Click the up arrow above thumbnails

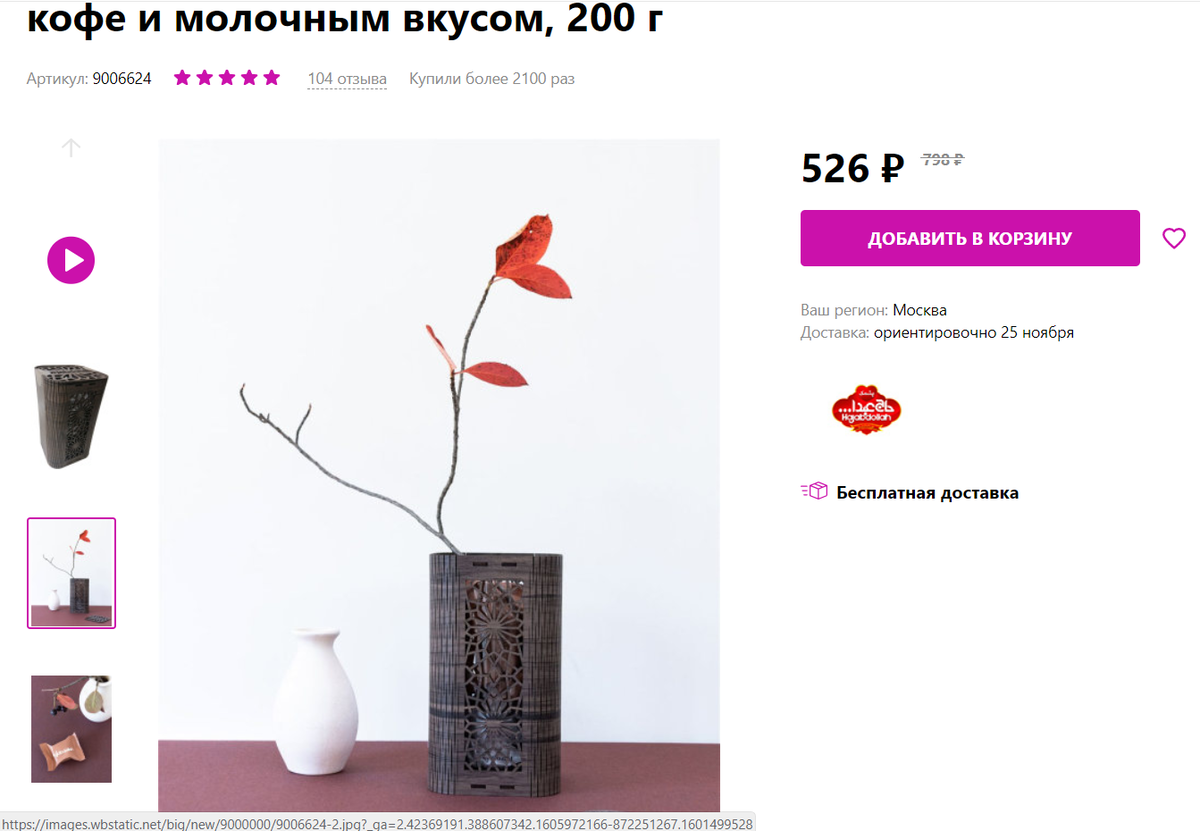click(71, 148)
